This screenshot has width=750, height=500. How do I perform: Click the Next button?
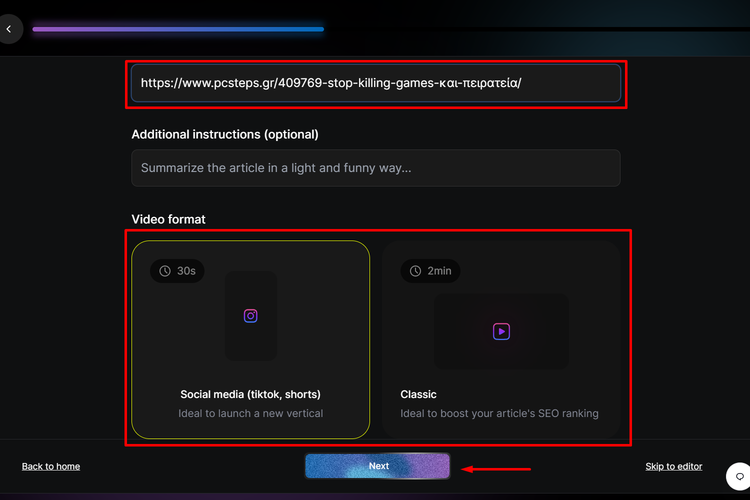(x=377, y=466)
